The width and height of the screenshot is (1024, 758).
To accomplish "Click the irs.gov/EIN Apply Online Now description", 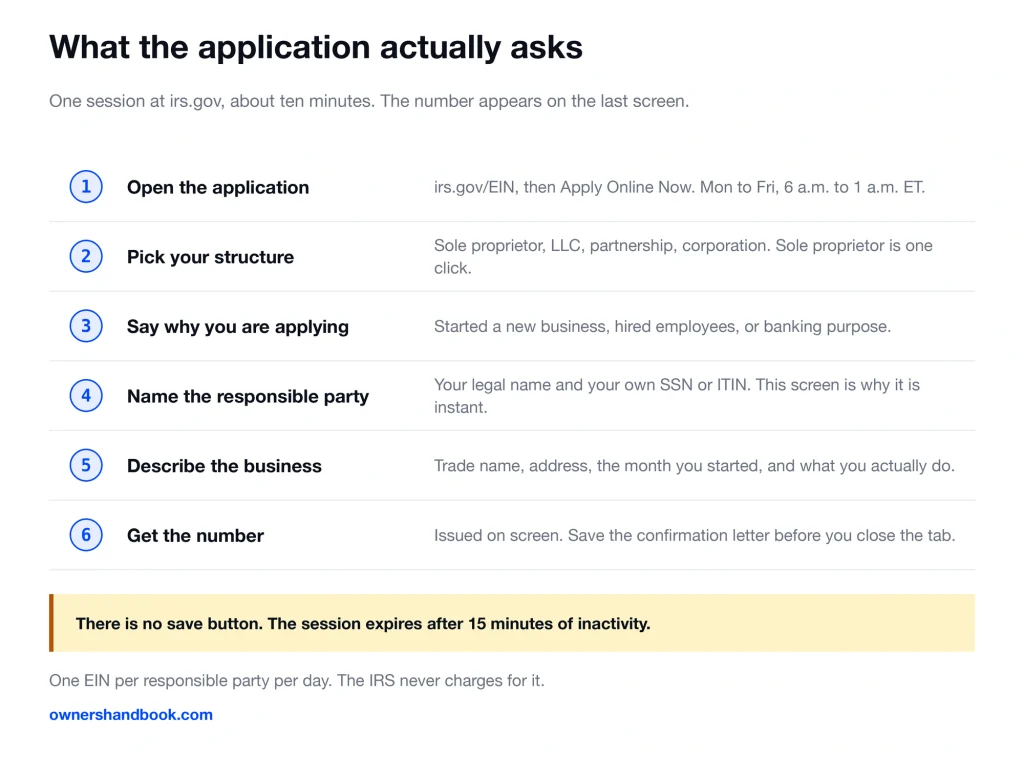I will [679, 187].
